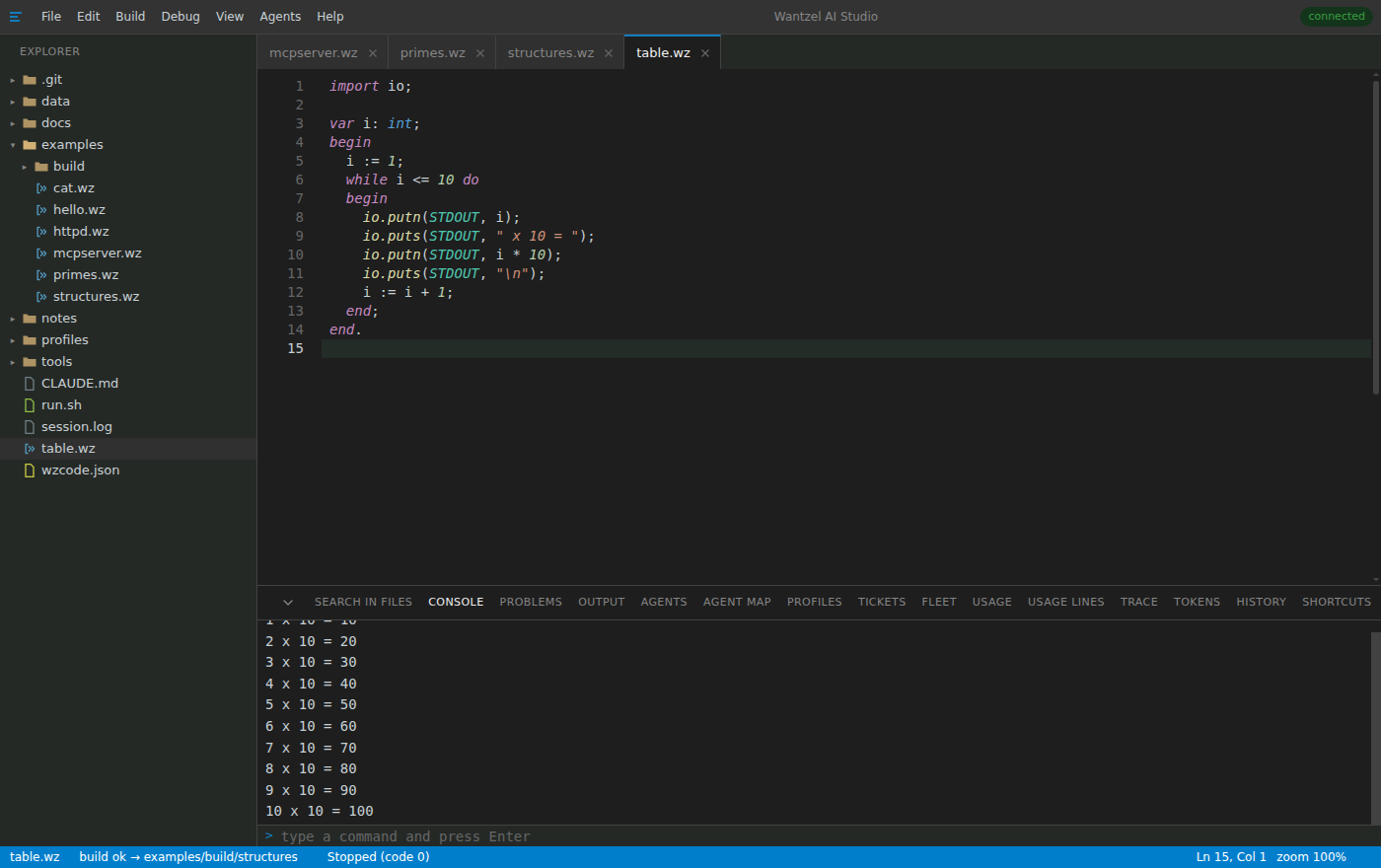
Task: Expand the data folder arrow
Action: [x=13, y=102]
